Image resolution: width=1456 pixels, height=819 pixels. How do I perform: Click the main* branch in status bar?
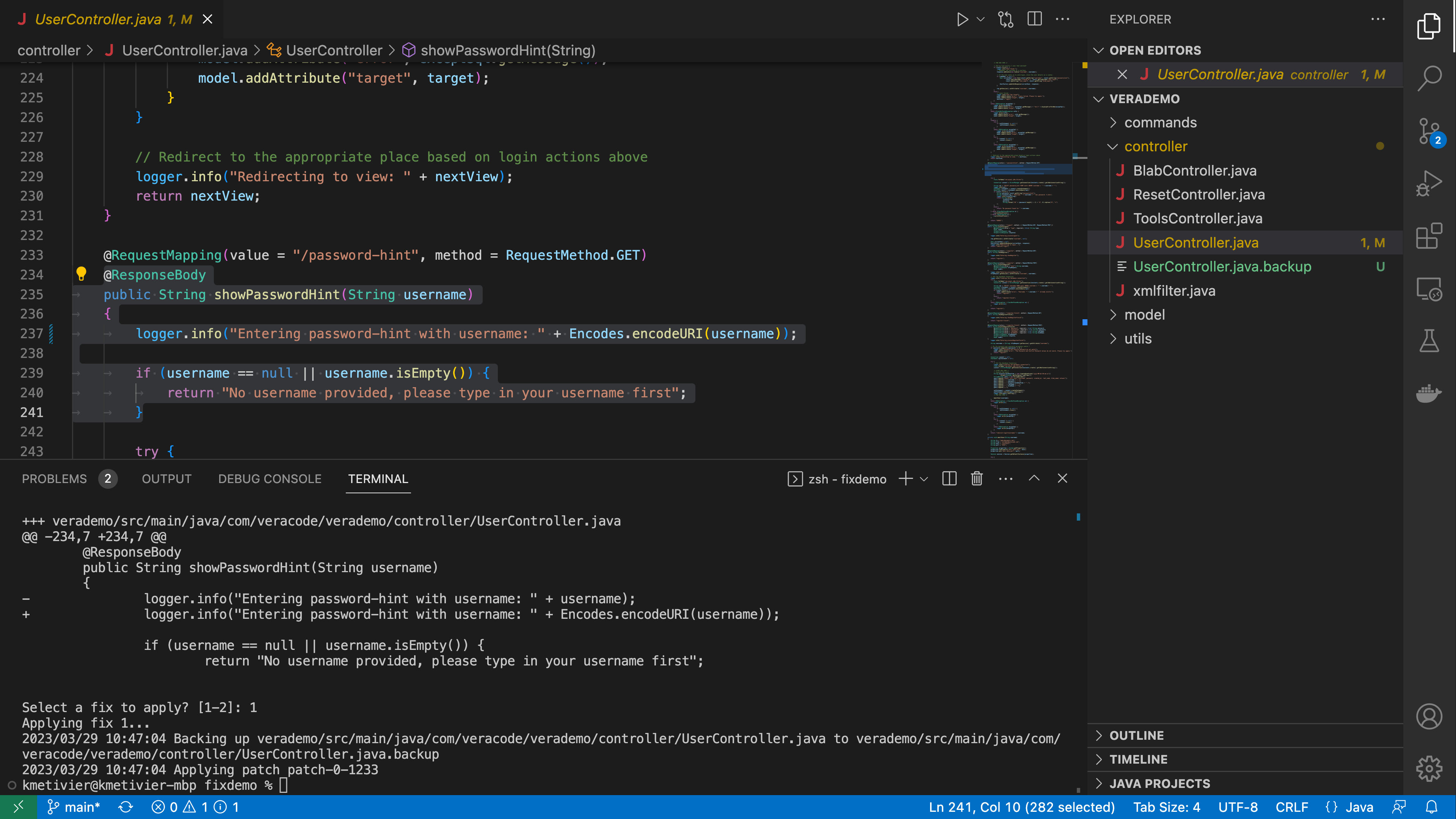(74, 807)
